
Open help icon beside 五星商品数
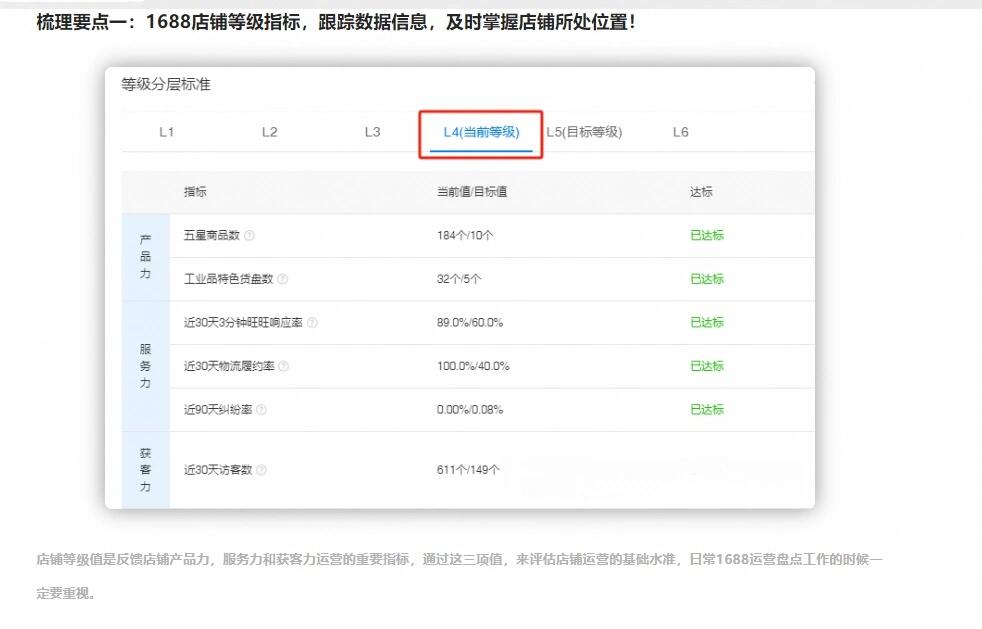pyautogui.click(x=249, y=236)
